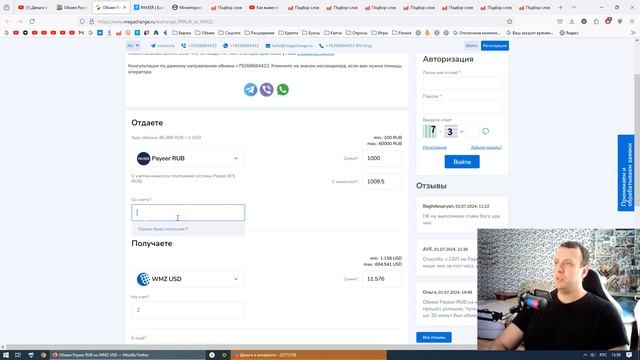The width and height of the screenshot is (640, 360).
Task: Click give amount field showing 1000
Action: click(382, 158)
